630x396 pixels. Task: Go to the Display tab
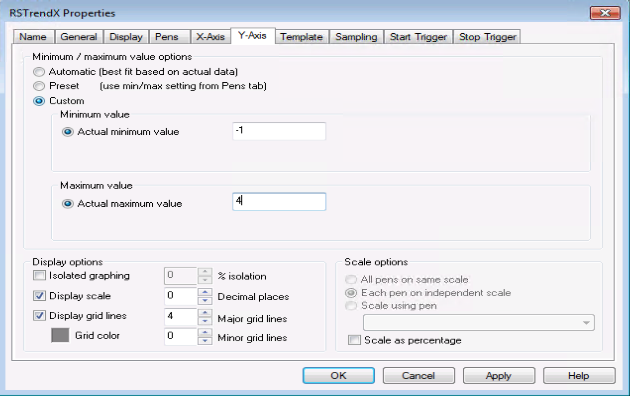click(126, 37)
